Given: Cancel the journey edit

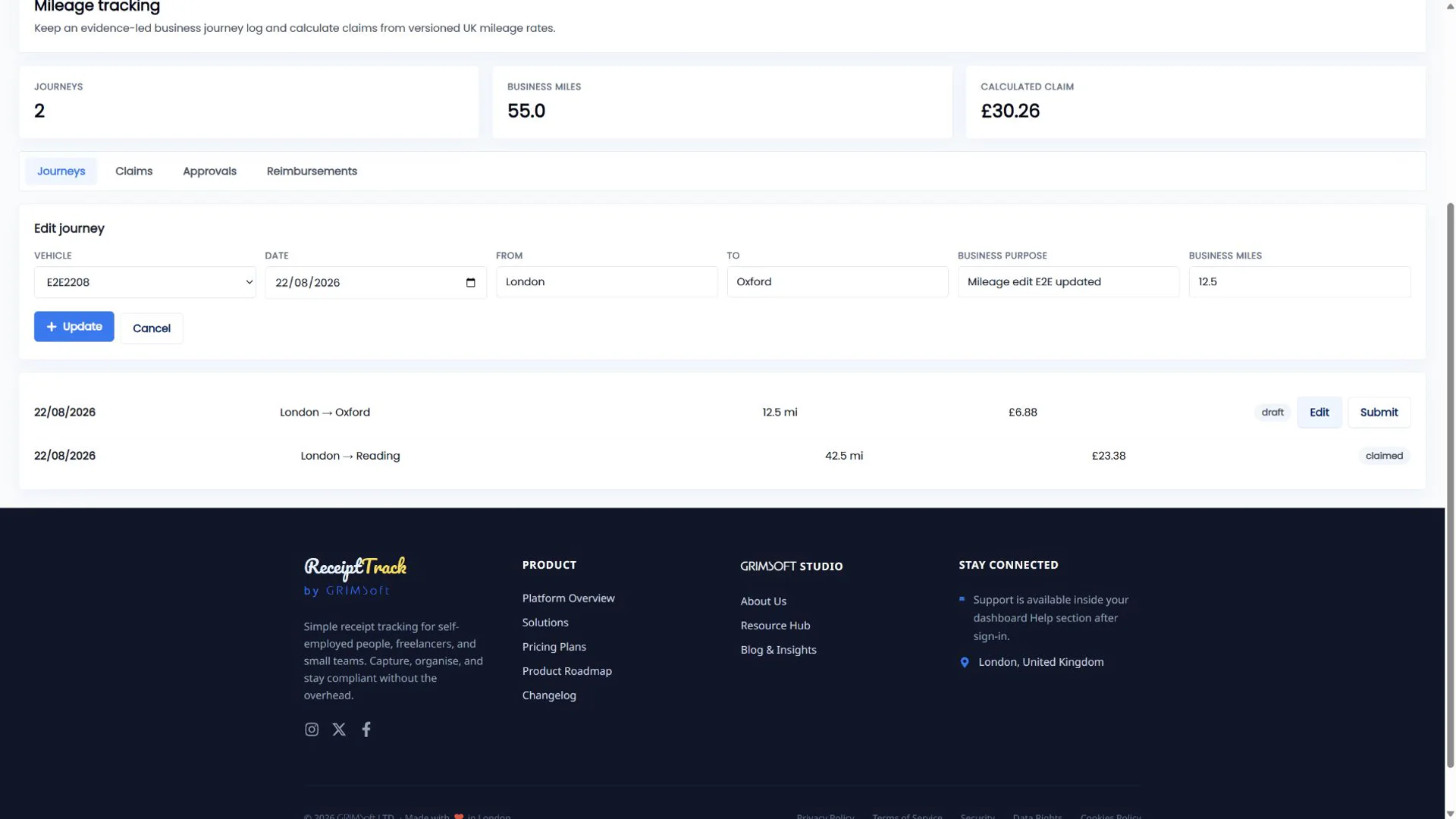Looking at the screenshot, I should click(152, 328).
